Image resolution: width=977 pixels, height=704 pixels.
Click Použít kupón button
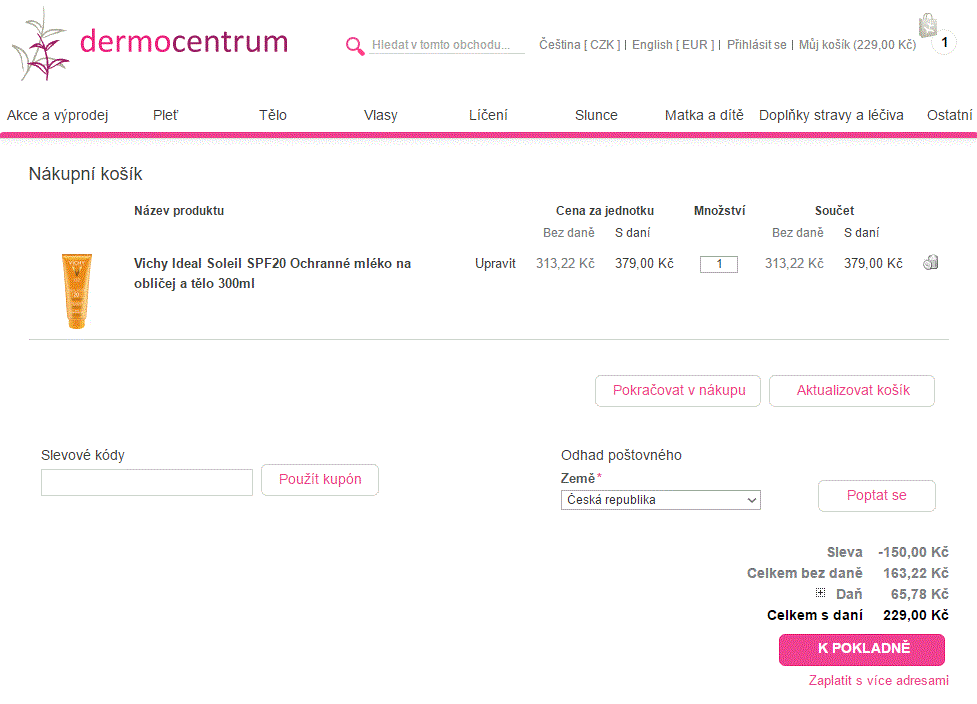320,480
